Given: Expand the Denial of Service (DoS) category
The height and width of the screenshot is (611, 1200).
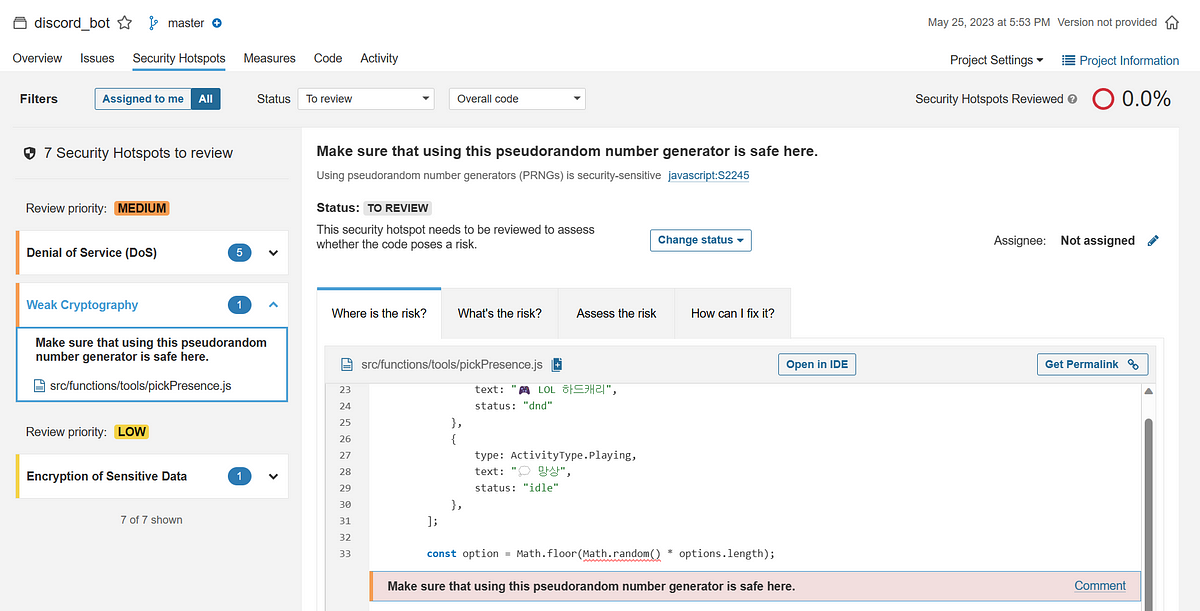Looking at the screenshot, I should [272, 252].
